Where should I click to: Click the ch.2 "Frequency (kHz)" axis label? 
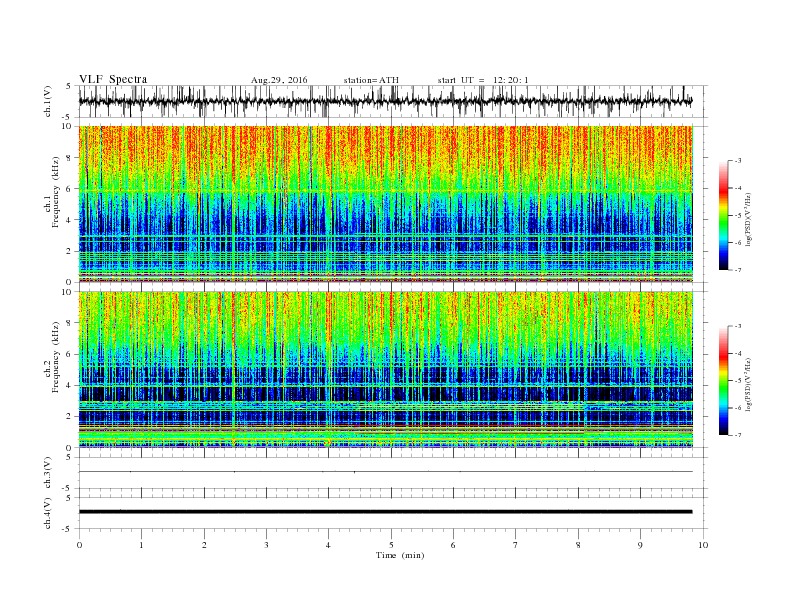click(56, 358)
